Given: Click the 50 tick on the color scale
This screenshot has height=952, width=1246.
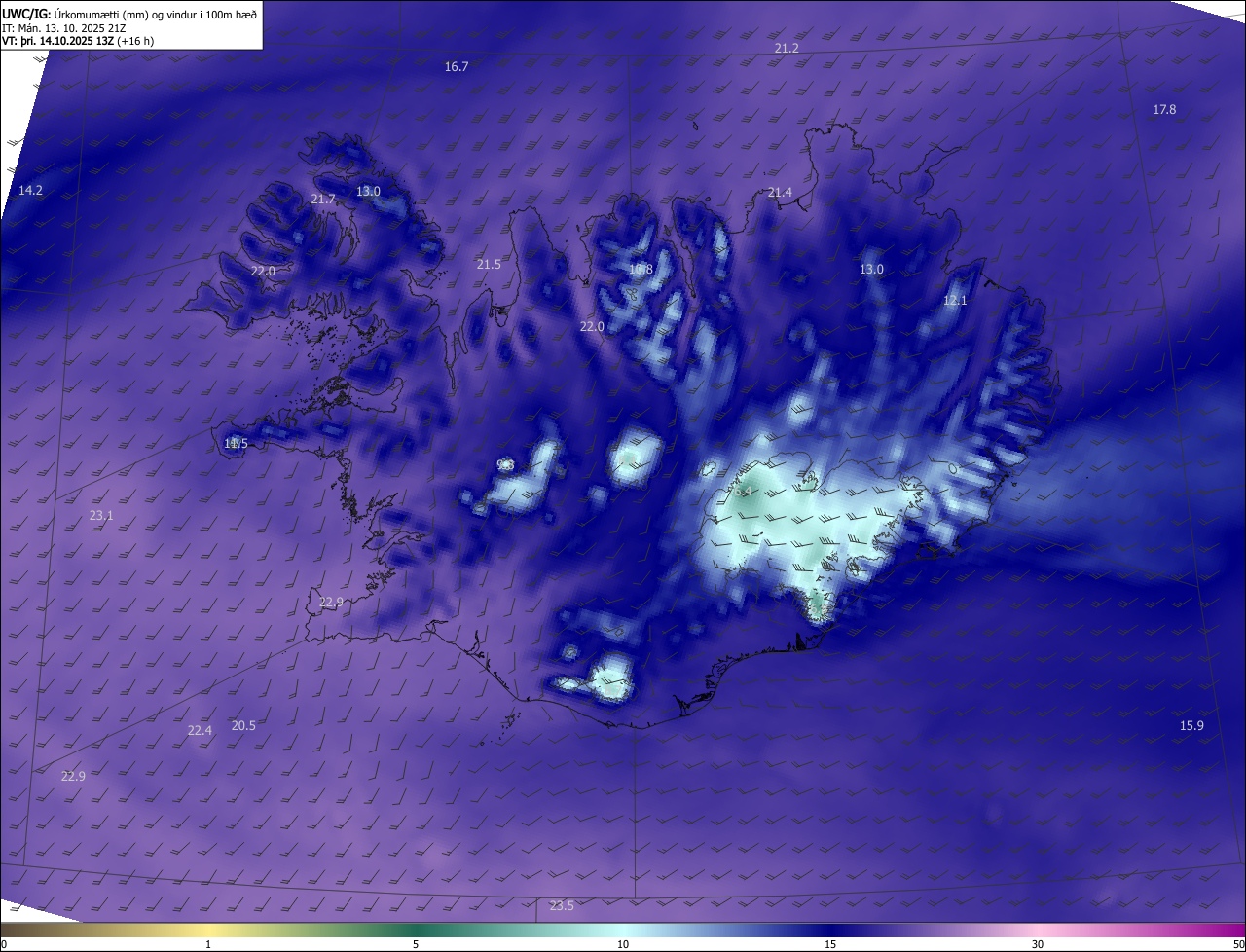Looking at the screenshot, I should click(x=1238, y=944).
